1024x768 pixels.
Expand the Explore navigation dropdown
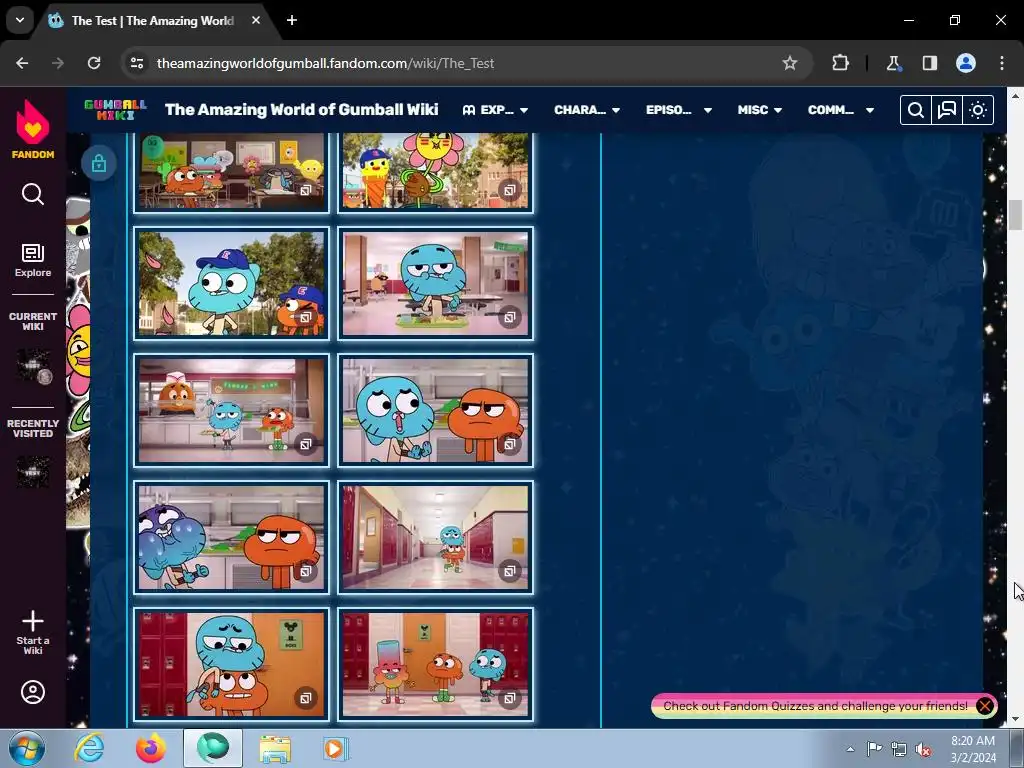click(495, 110)
